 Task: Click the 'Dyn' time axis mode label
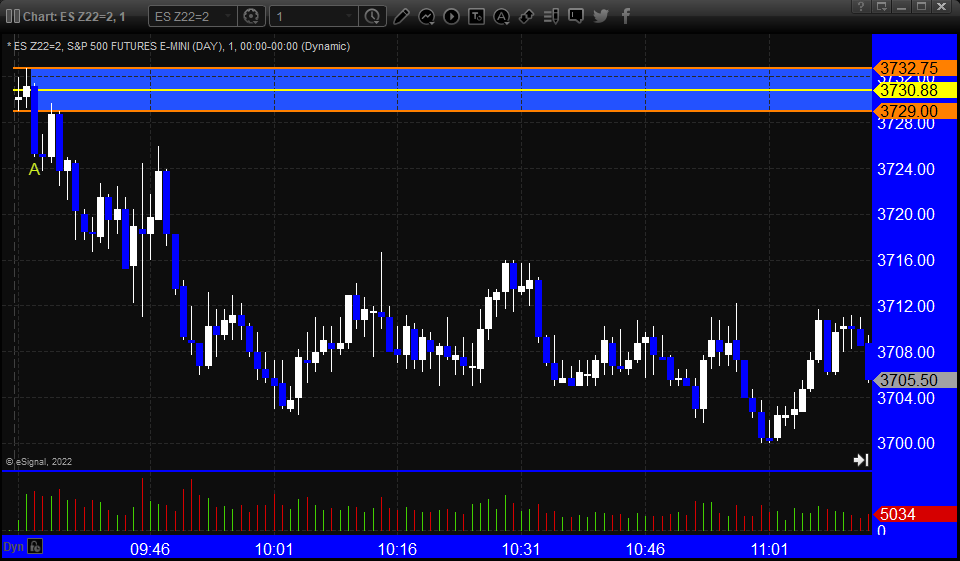[13, 546]
